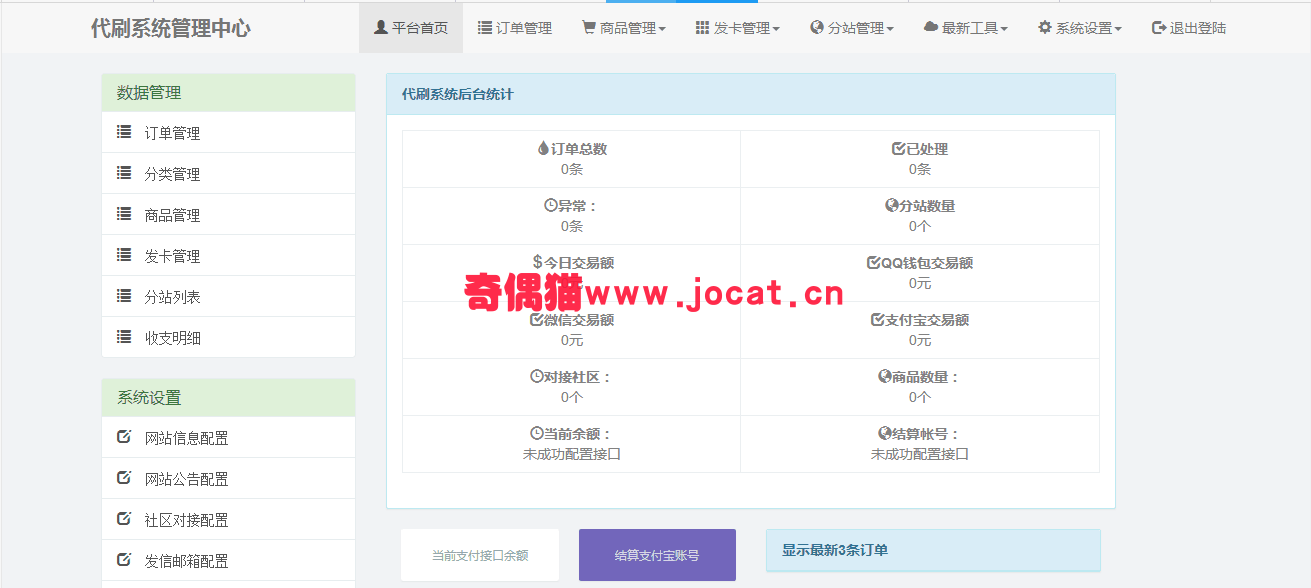The height and width of the screenshot is (588, 1311).
Task: Click the globe icon beside 分站数量
Action: (891, 206)
